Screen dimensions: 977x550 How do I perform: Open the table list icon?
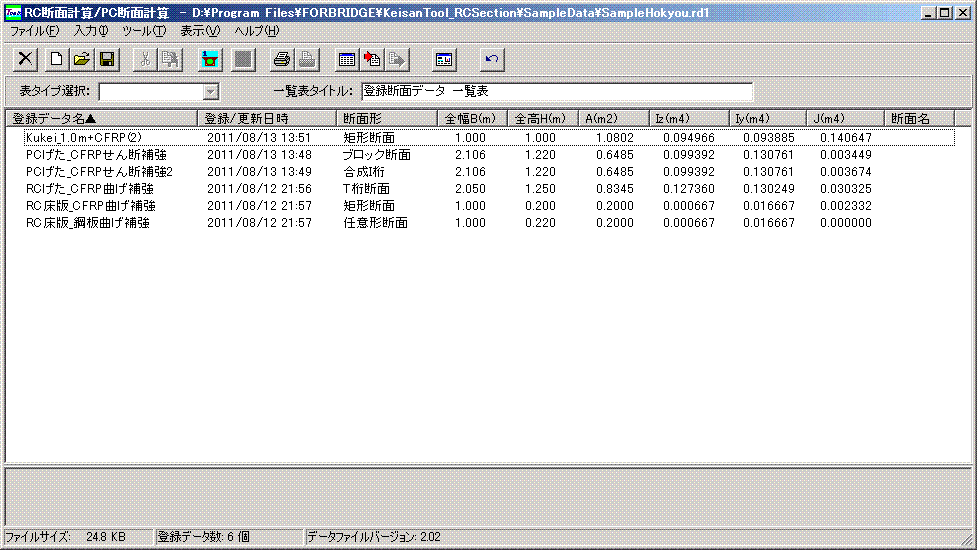[346, 60]
